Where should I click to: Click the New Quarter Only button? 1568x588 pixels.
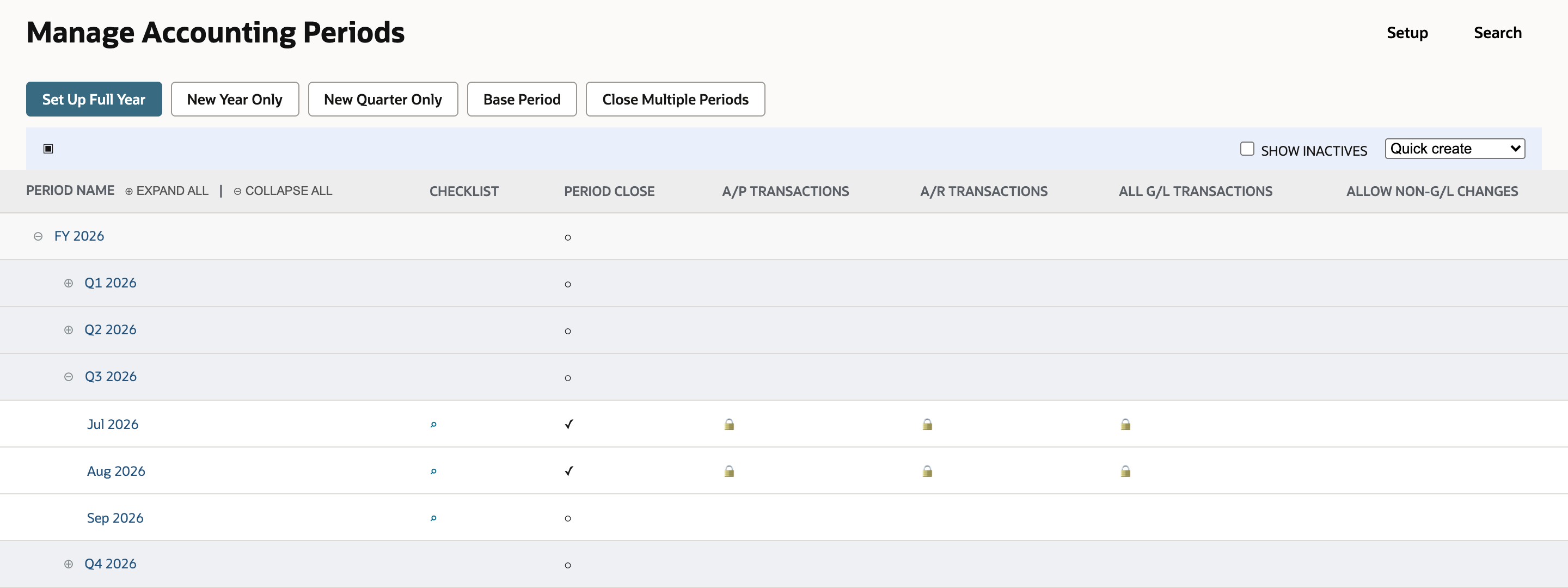point(383,99)
